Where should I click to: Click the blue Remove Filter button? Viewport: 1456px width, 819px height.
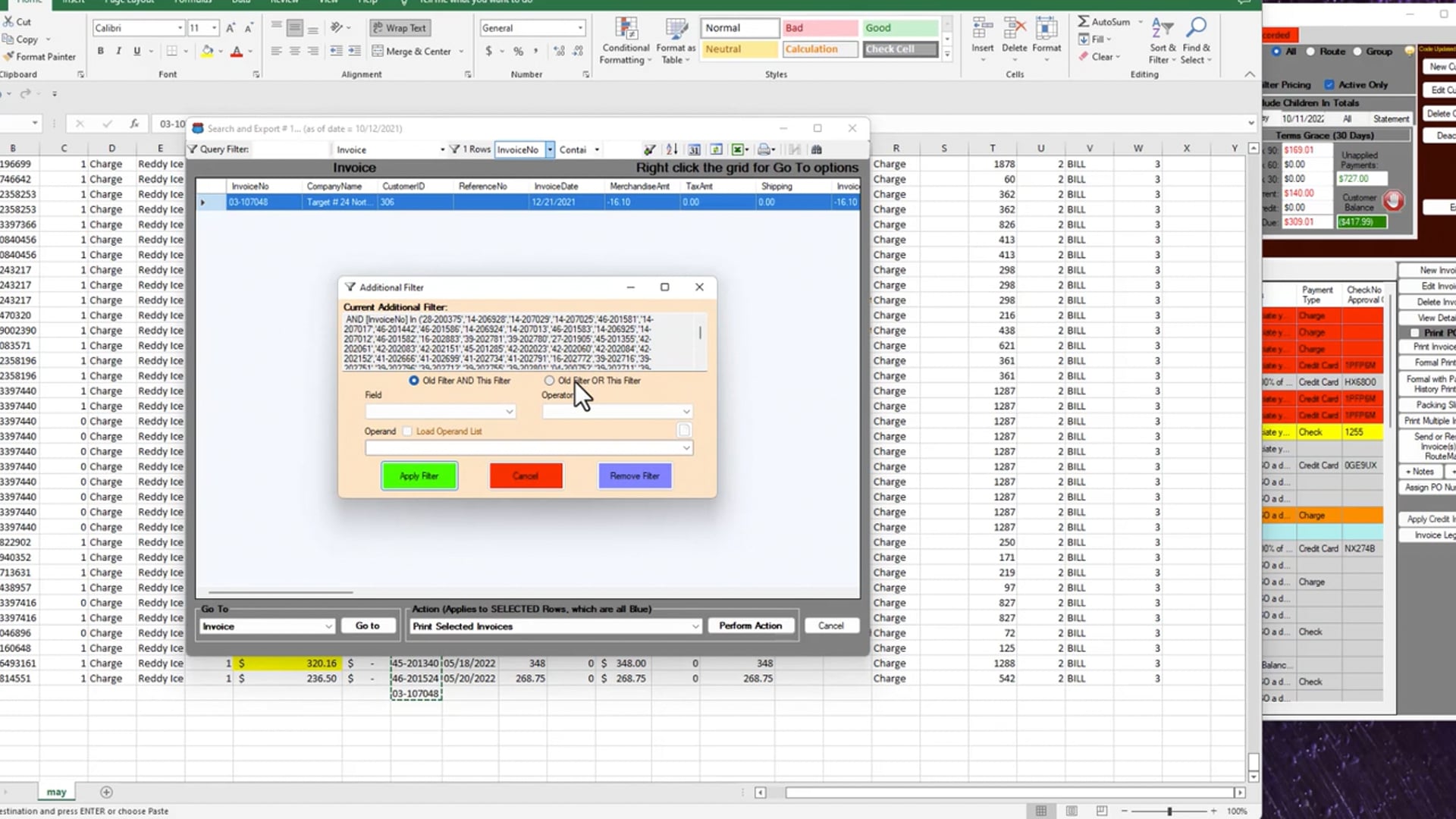click(635, 476)
